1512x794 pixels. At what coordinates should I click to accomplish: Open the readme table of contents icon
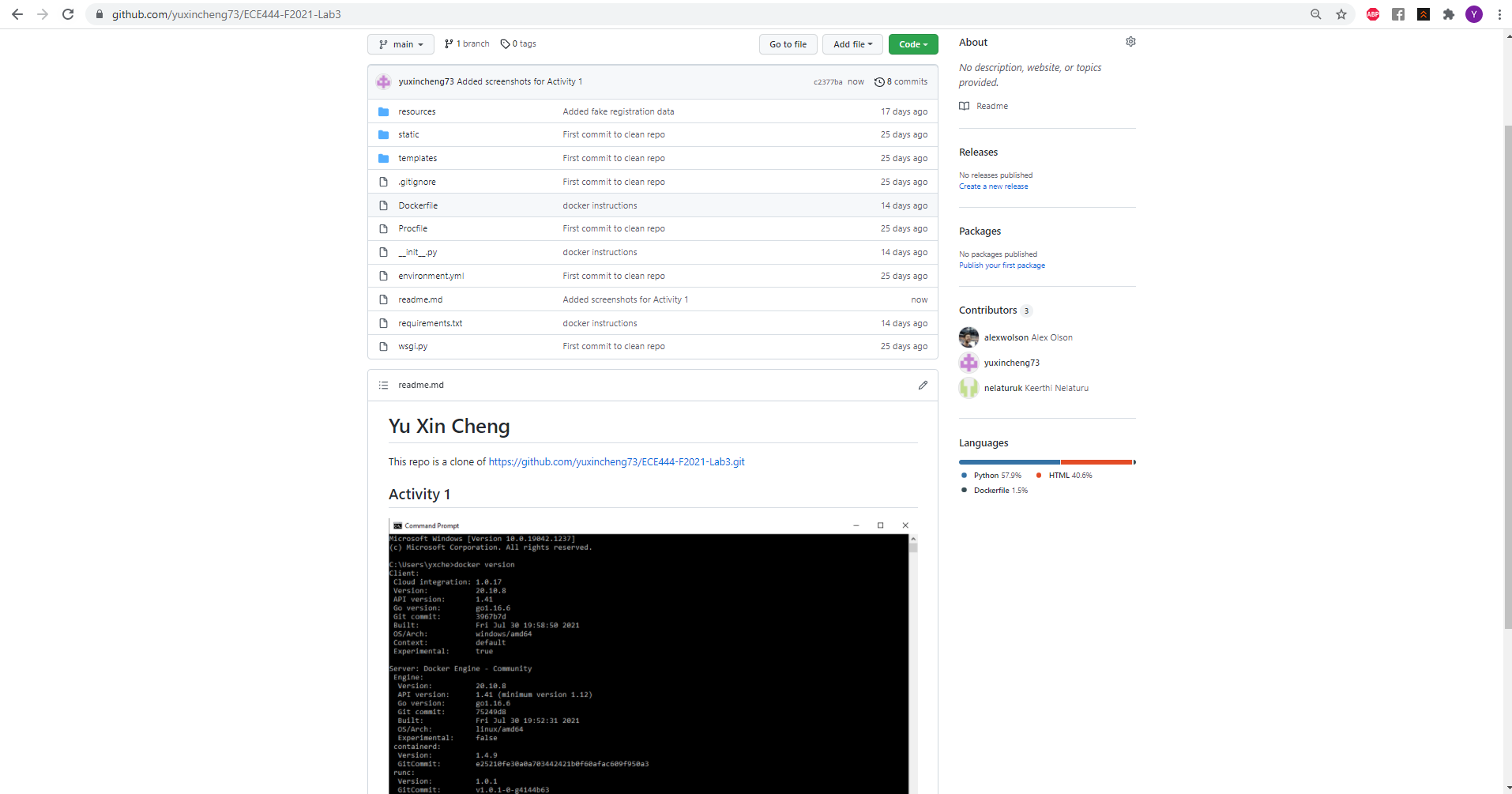coord(384,385)
